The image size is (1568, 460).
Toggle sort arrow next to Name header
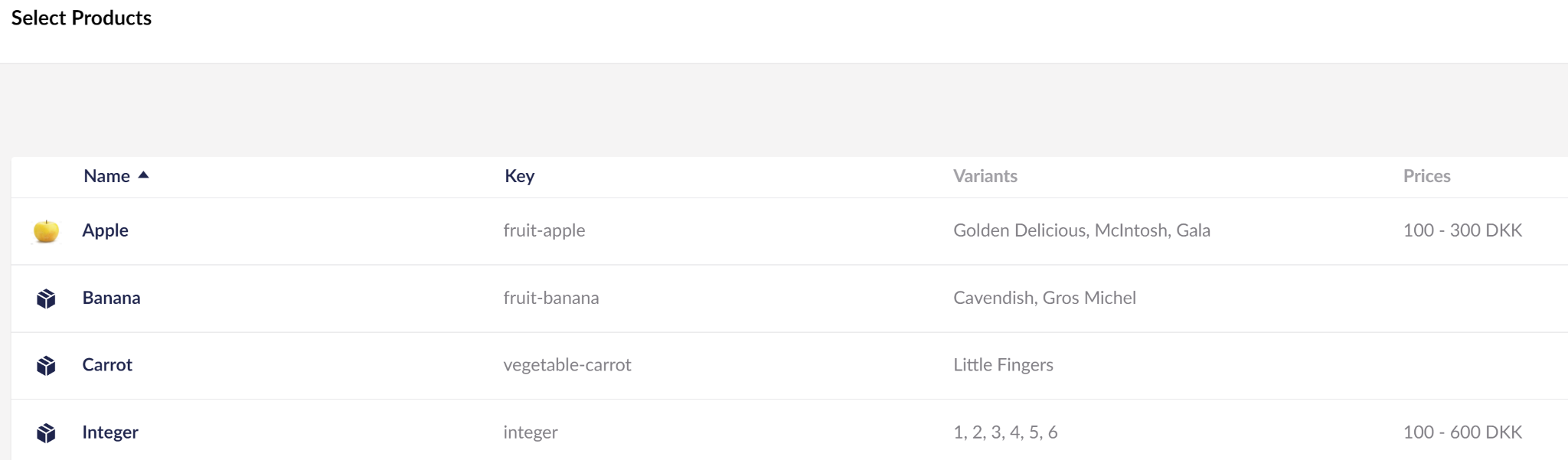pyautogui.click(x=143, y=175)
